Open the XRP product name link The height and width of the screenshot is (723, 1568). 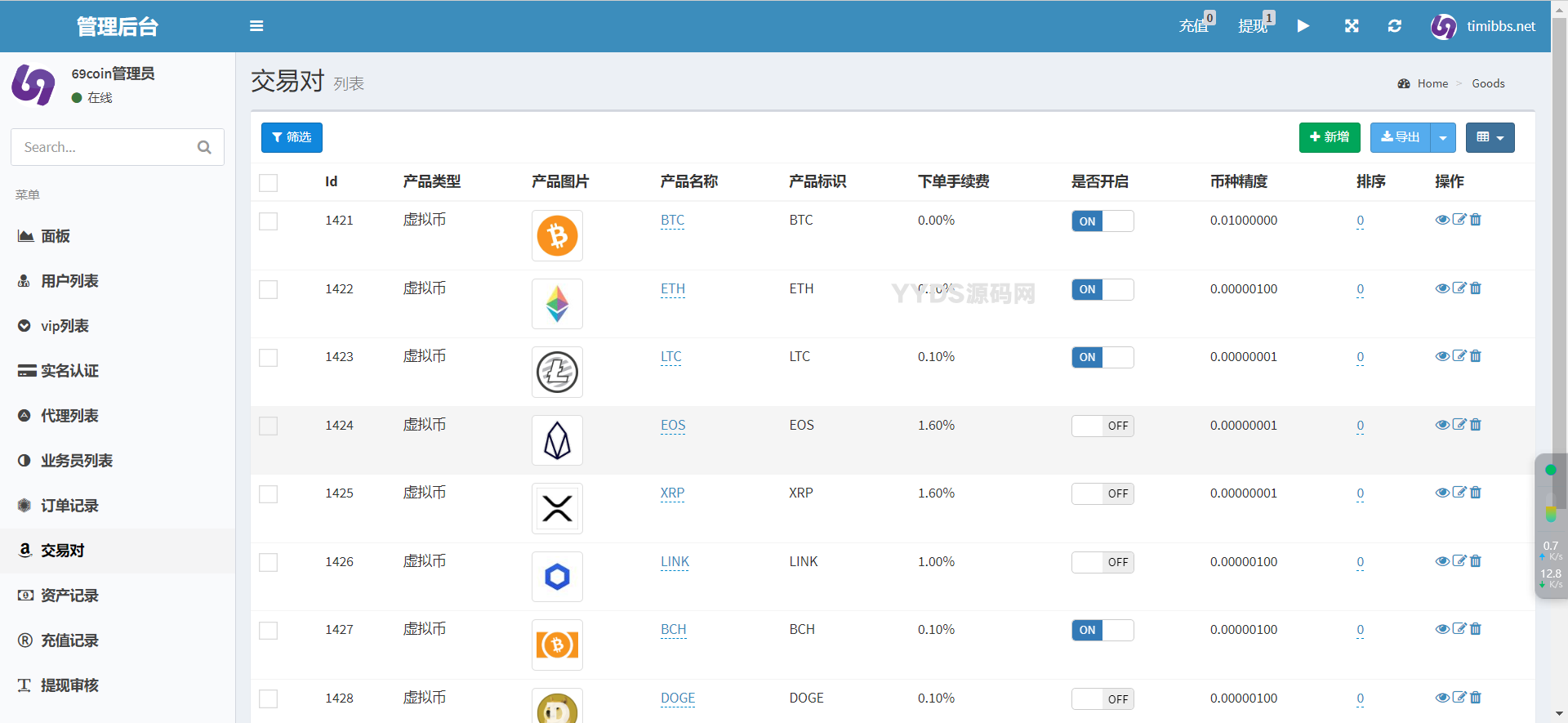672,493
